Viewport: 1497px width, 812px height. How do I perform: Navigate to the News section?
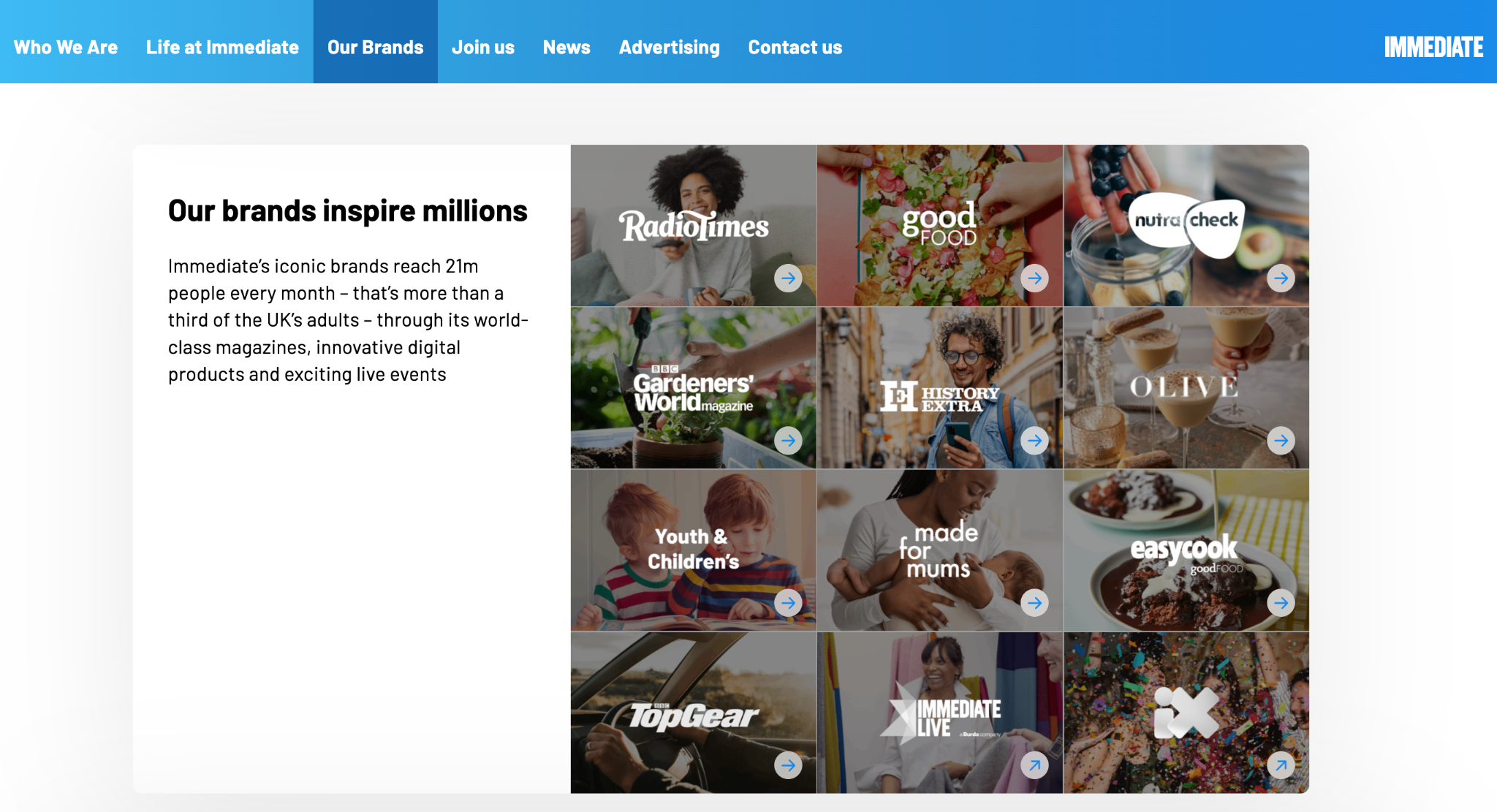click(566, 48)
